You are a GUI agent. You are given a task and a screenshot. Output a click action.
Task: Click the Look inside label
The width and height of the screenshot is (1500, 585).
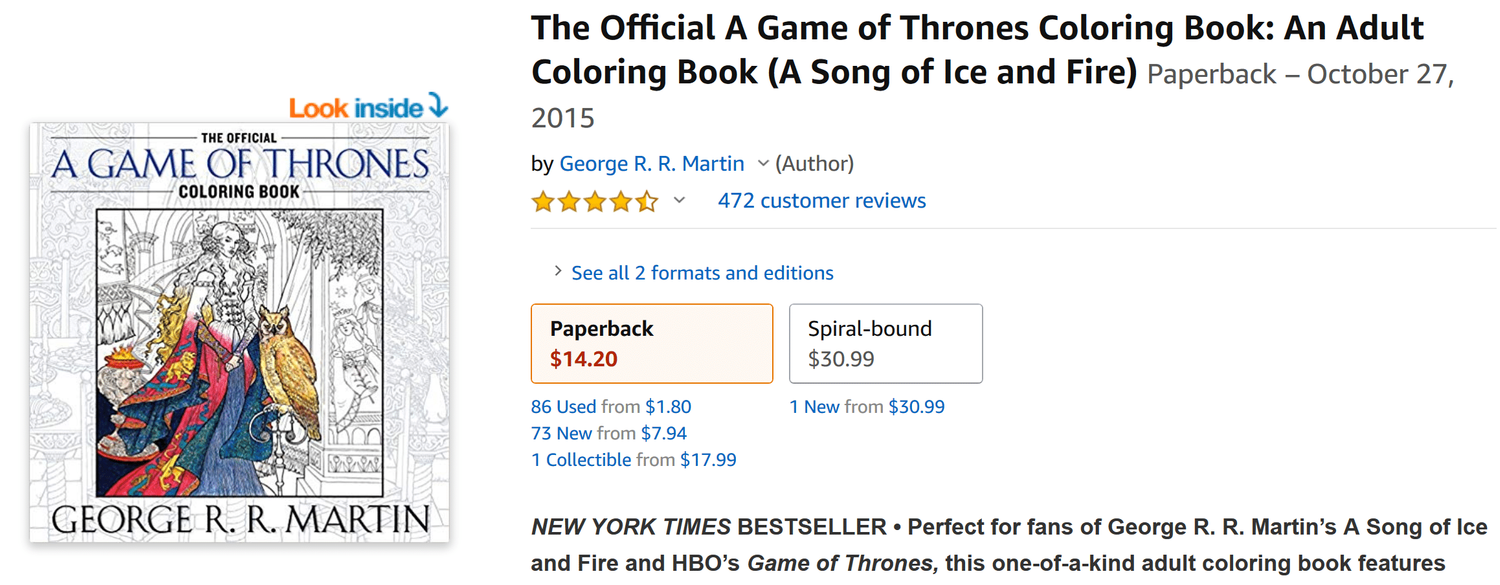(355, 108)
